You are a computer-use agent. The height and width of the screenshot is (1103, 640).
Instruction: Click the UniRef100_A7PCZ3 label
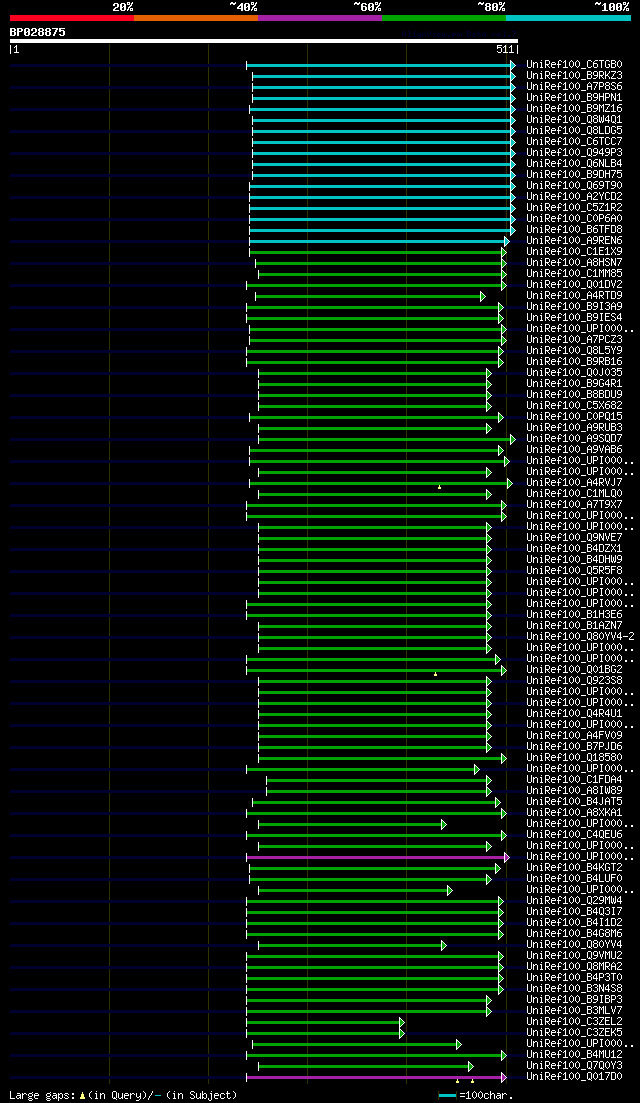tap(574, 340)
